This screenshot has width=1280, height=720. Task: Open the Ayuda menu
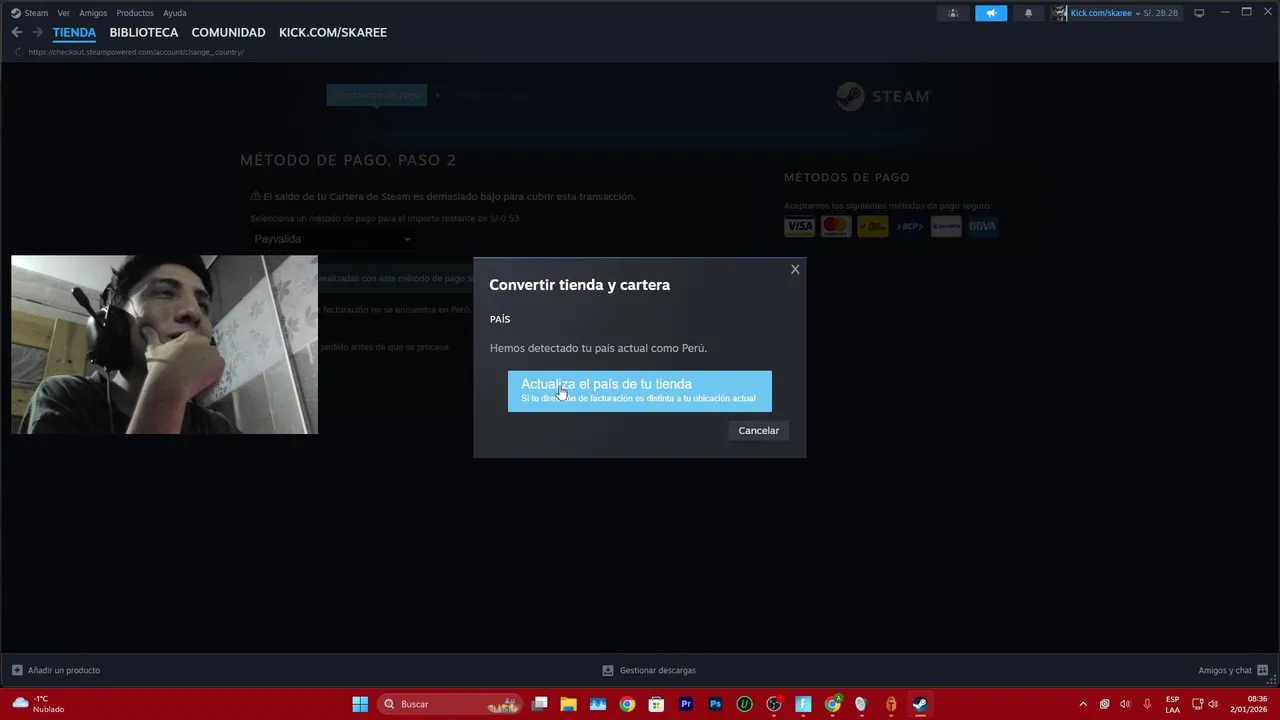pos(175,13)
